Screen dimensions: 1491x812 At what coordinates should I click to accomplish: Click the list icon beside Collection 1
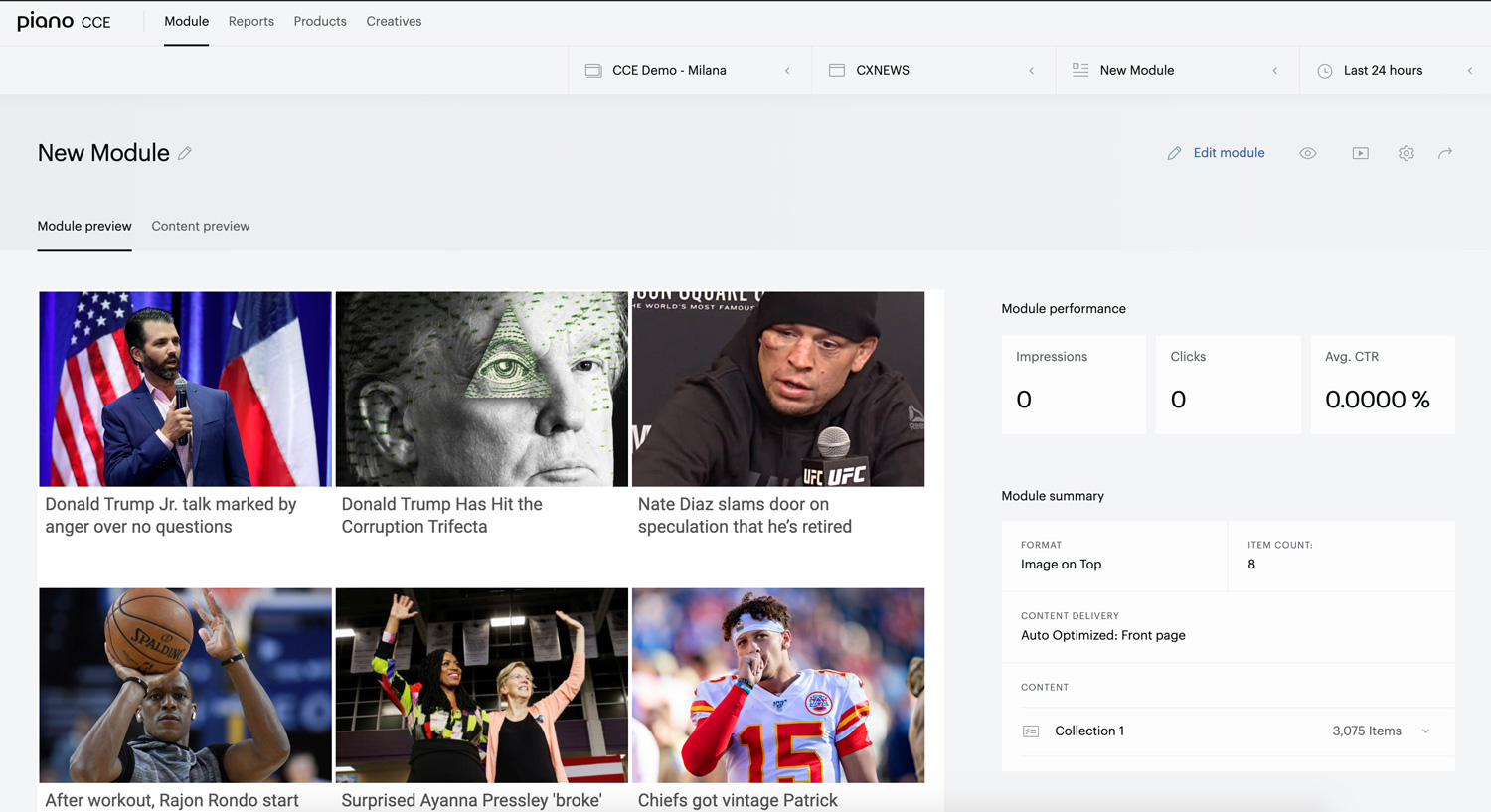tap(1031, 731)
